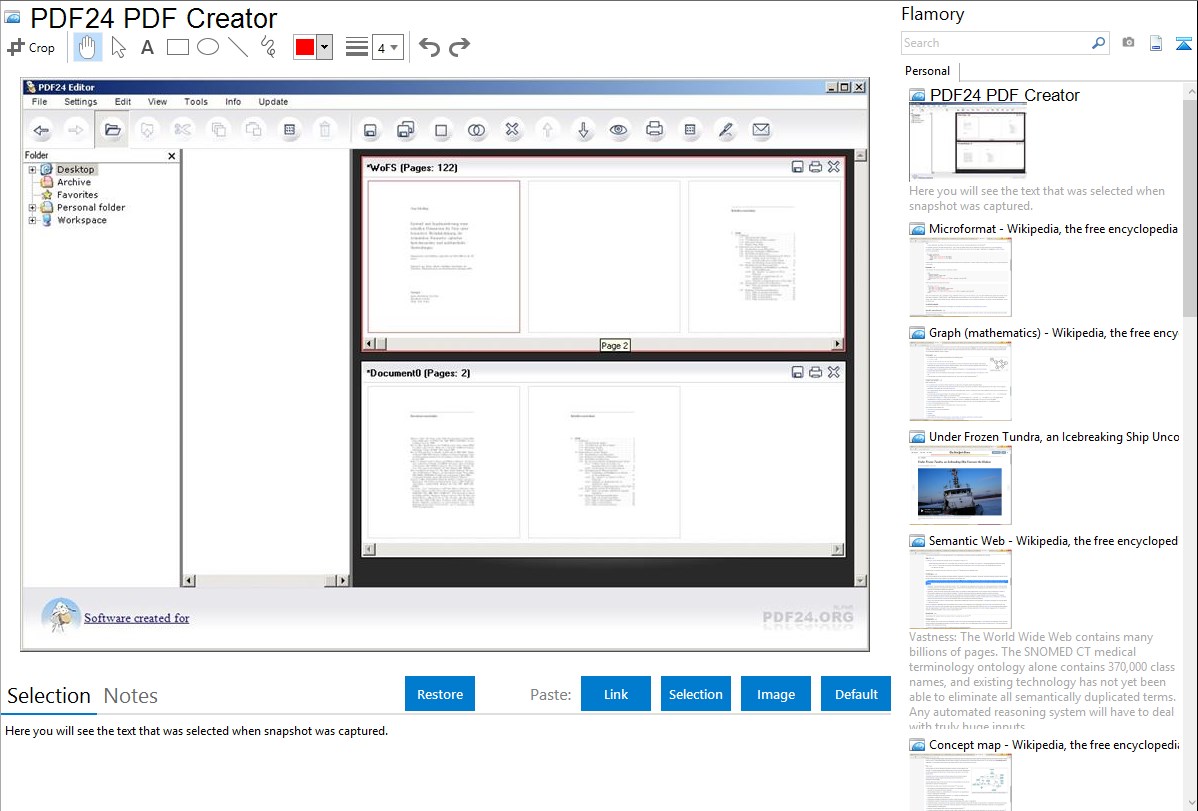Choose the arrow pointer tool
This screenshot has height=811, width=1198.
(118, 47)
